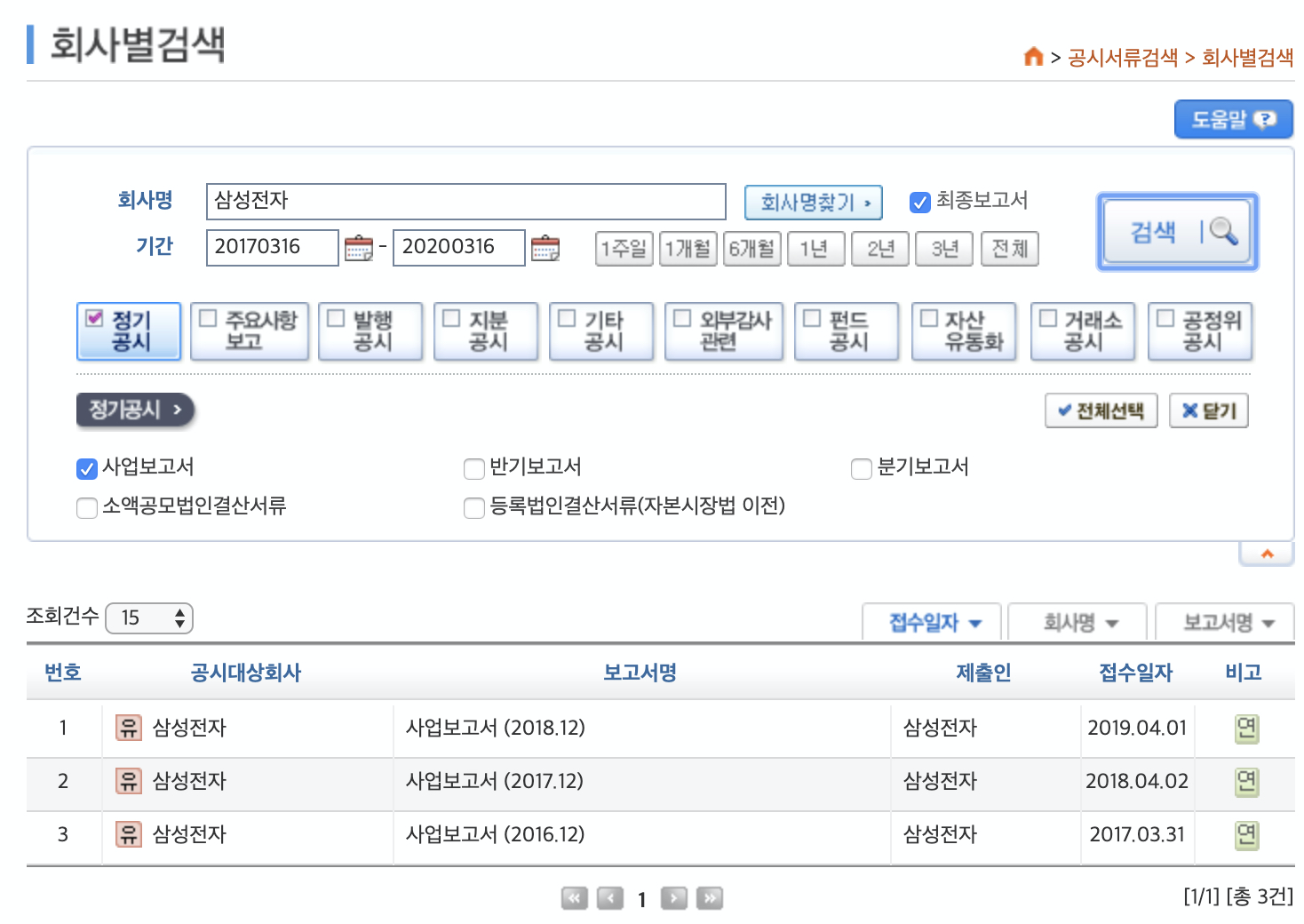
Task: Open the 조회건수 dropdown showing 15
Action: coord(149,617)
